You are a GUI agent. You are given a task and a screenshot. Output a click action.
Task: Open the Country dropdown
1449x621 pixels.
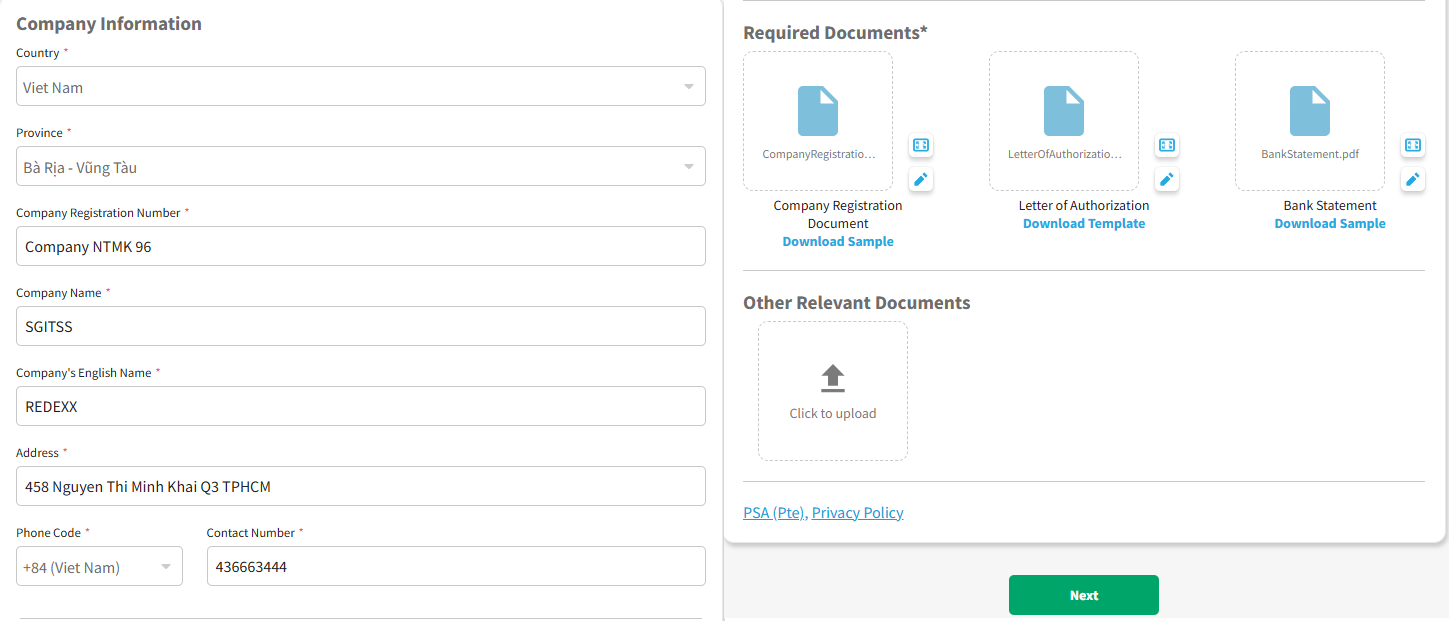tap(360, 87)
